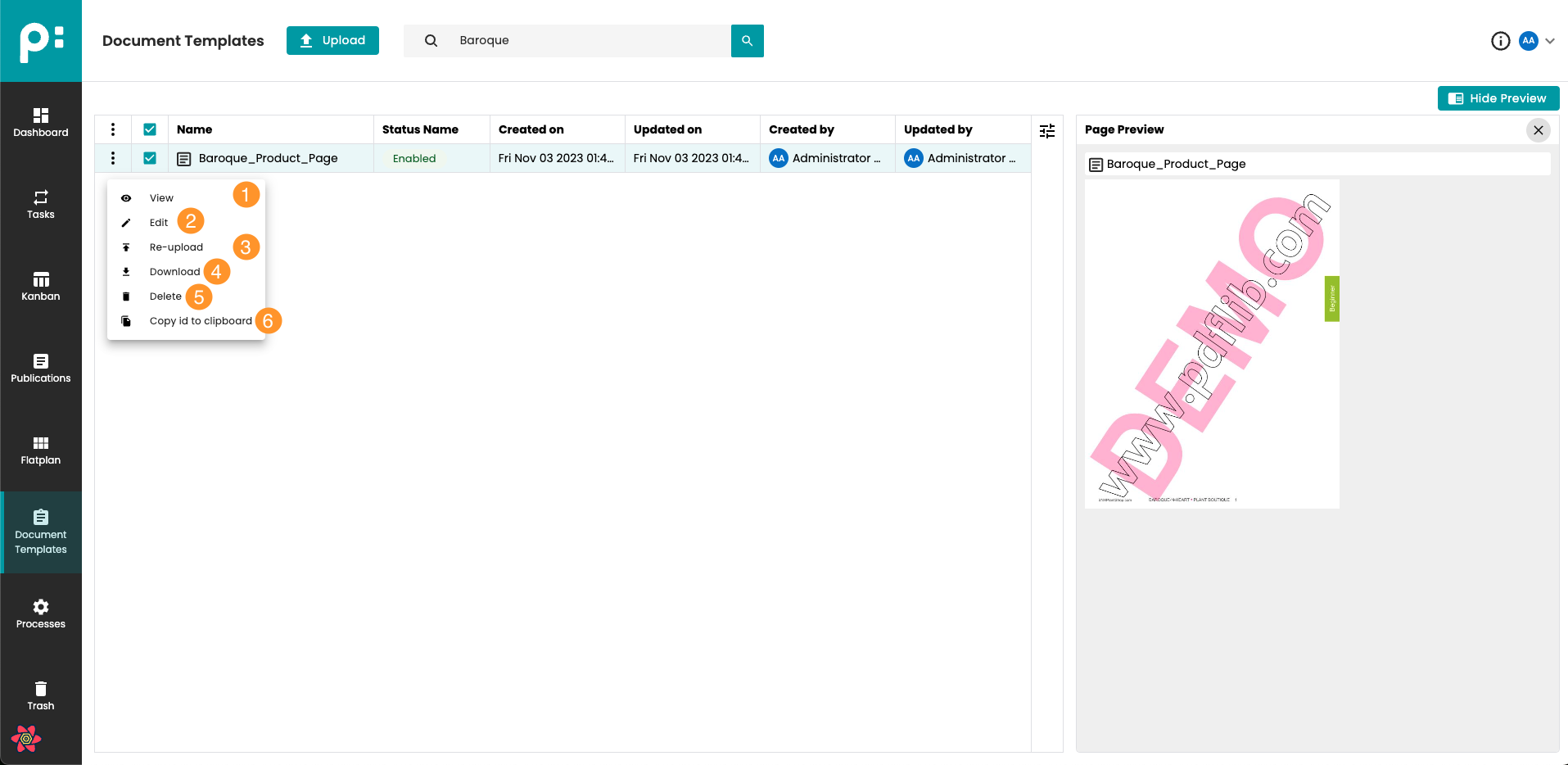Open the column settings filter icon
1568x765 pixels.
1046,131
